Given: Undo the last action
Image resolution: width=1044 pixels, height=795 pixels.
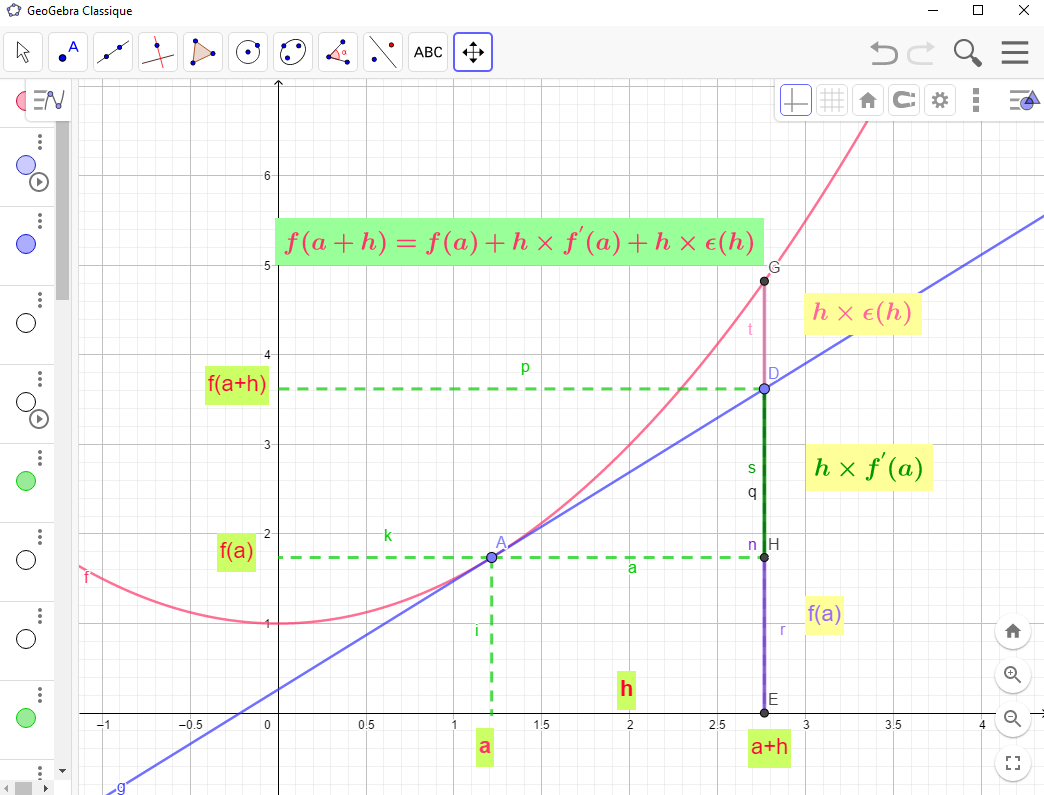Looking at the screenshot, I should click(x=884, y=53).
